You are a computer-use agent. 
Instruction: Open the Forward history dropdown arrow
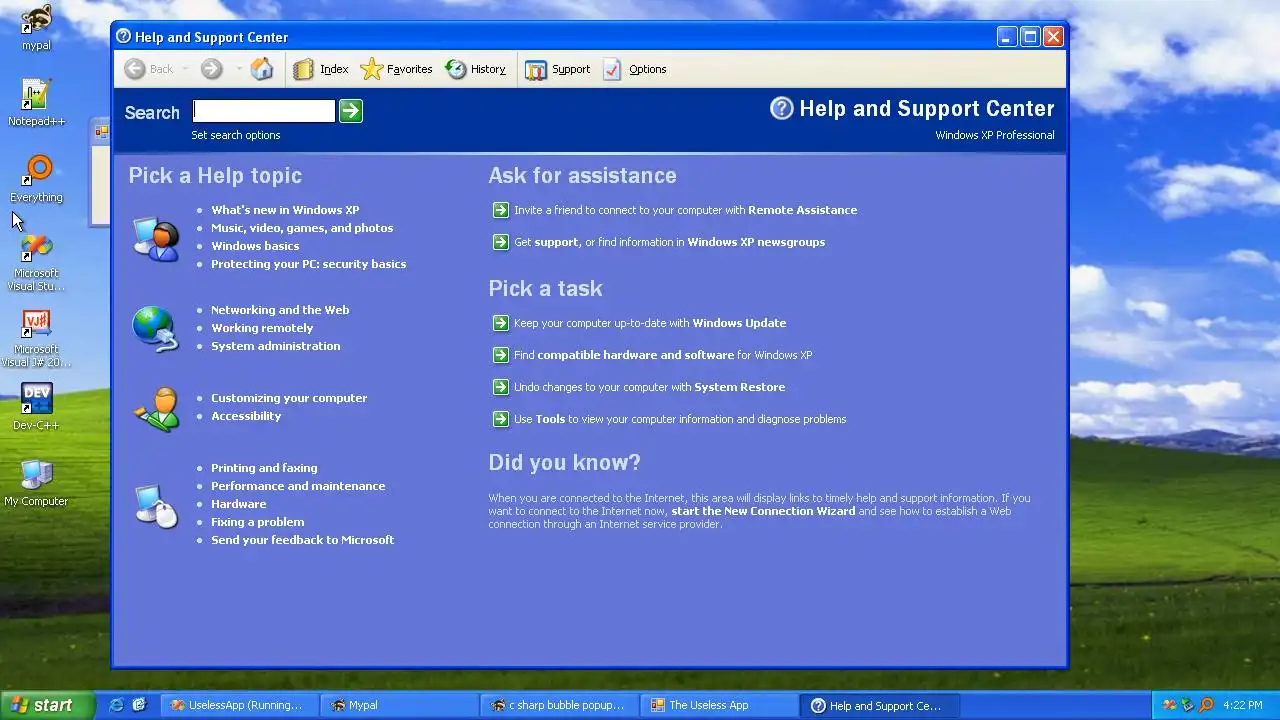[x=238, y=69]
